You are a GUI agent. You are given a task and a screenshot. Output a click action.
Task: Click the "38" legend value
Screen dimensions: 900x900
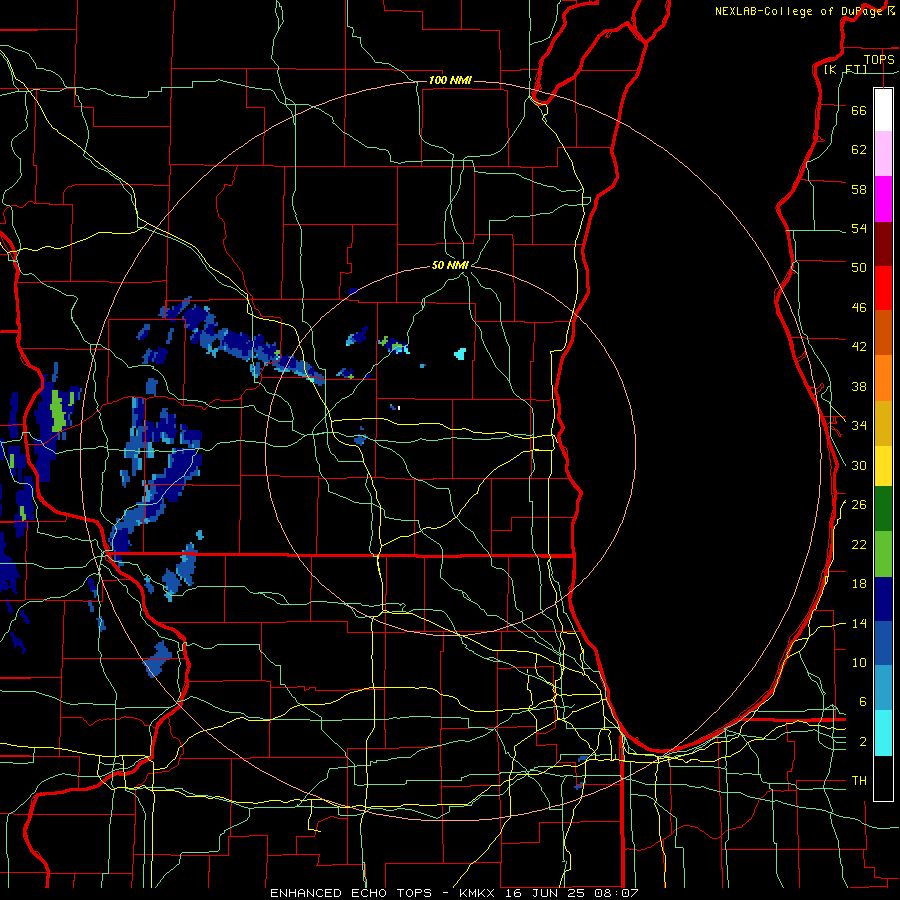859,386
